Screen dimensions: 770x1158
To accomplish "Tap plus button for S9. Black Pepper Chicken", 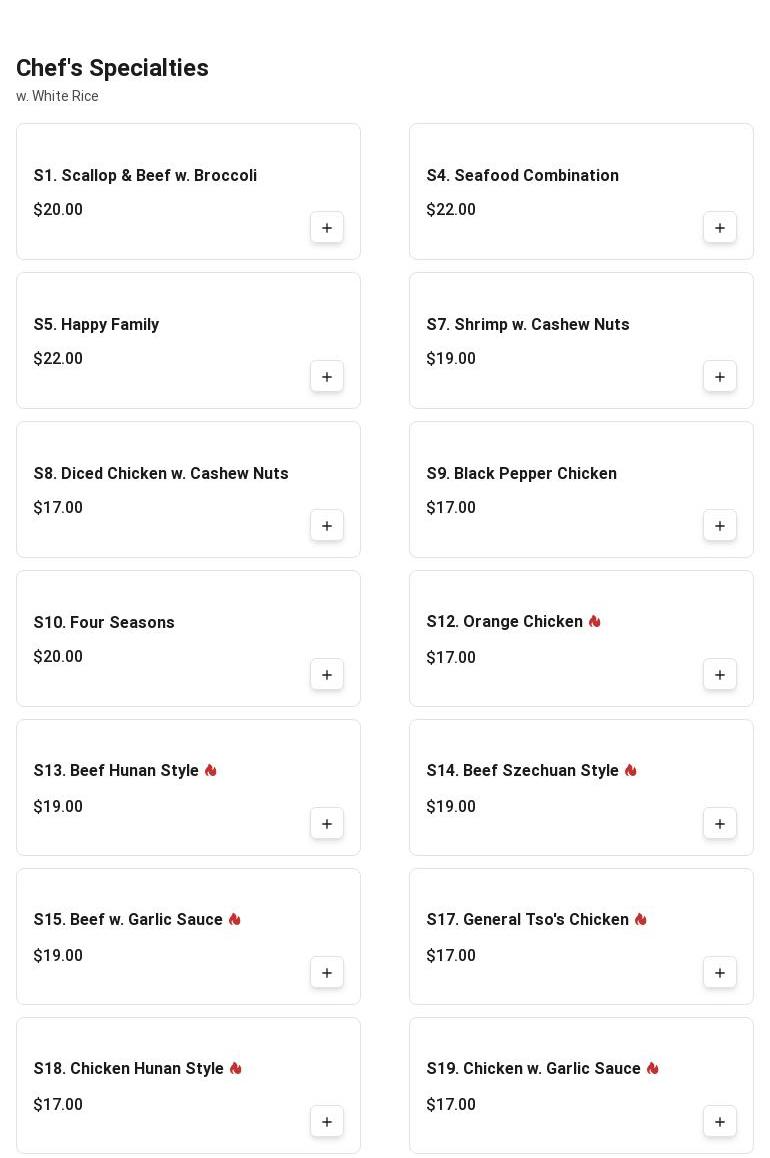I will pos(720,526).
